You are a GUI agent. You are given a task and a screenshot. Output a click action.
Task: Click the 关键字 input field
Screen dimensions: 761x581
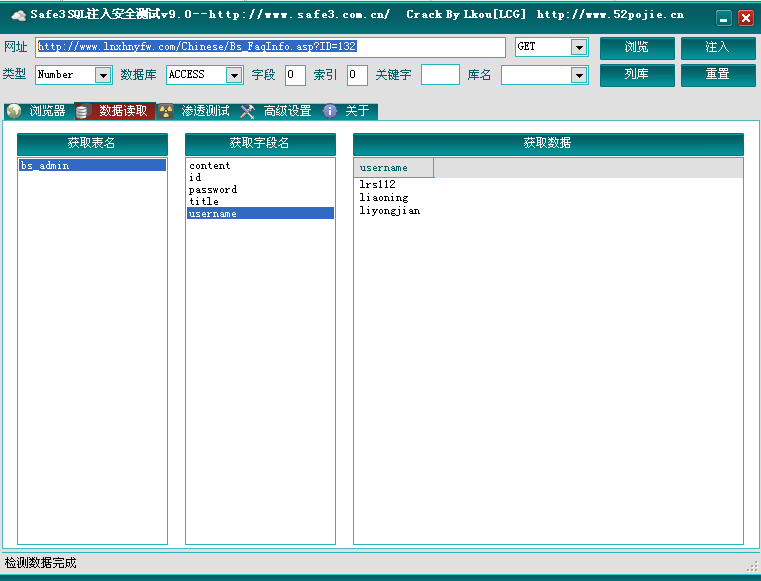coord(440,75)
